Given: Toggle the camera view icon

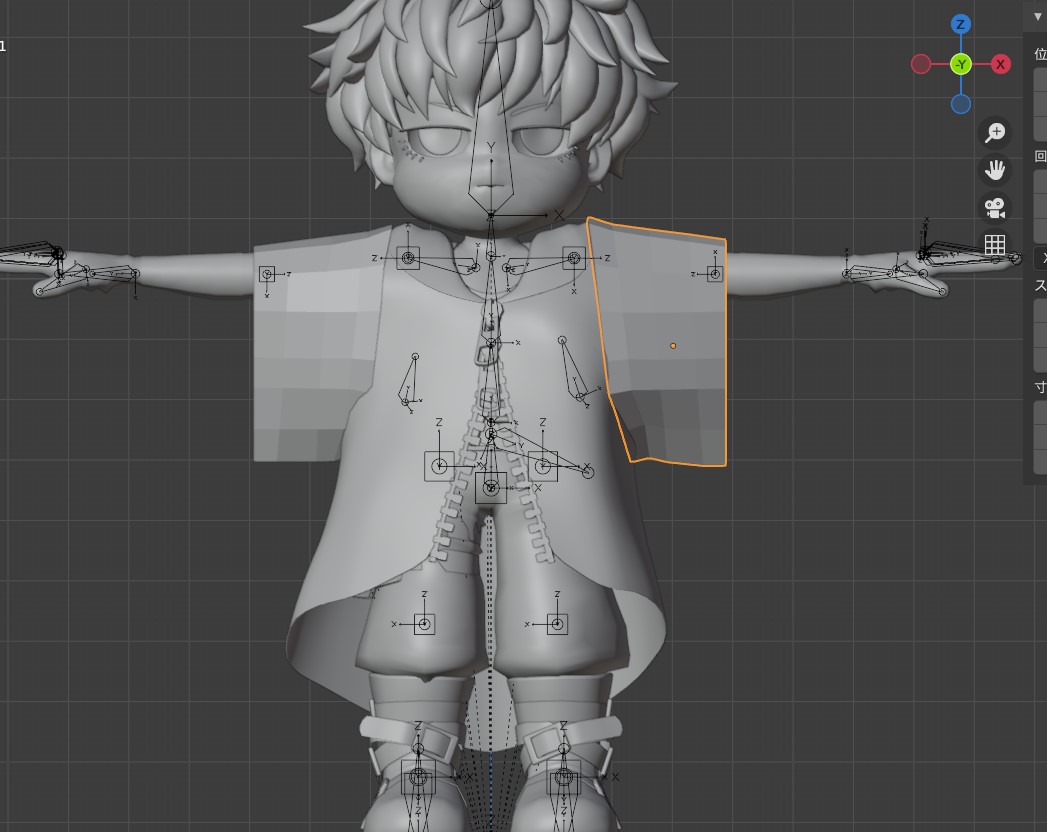Looking at the screenshot, I should coord(995,207).
